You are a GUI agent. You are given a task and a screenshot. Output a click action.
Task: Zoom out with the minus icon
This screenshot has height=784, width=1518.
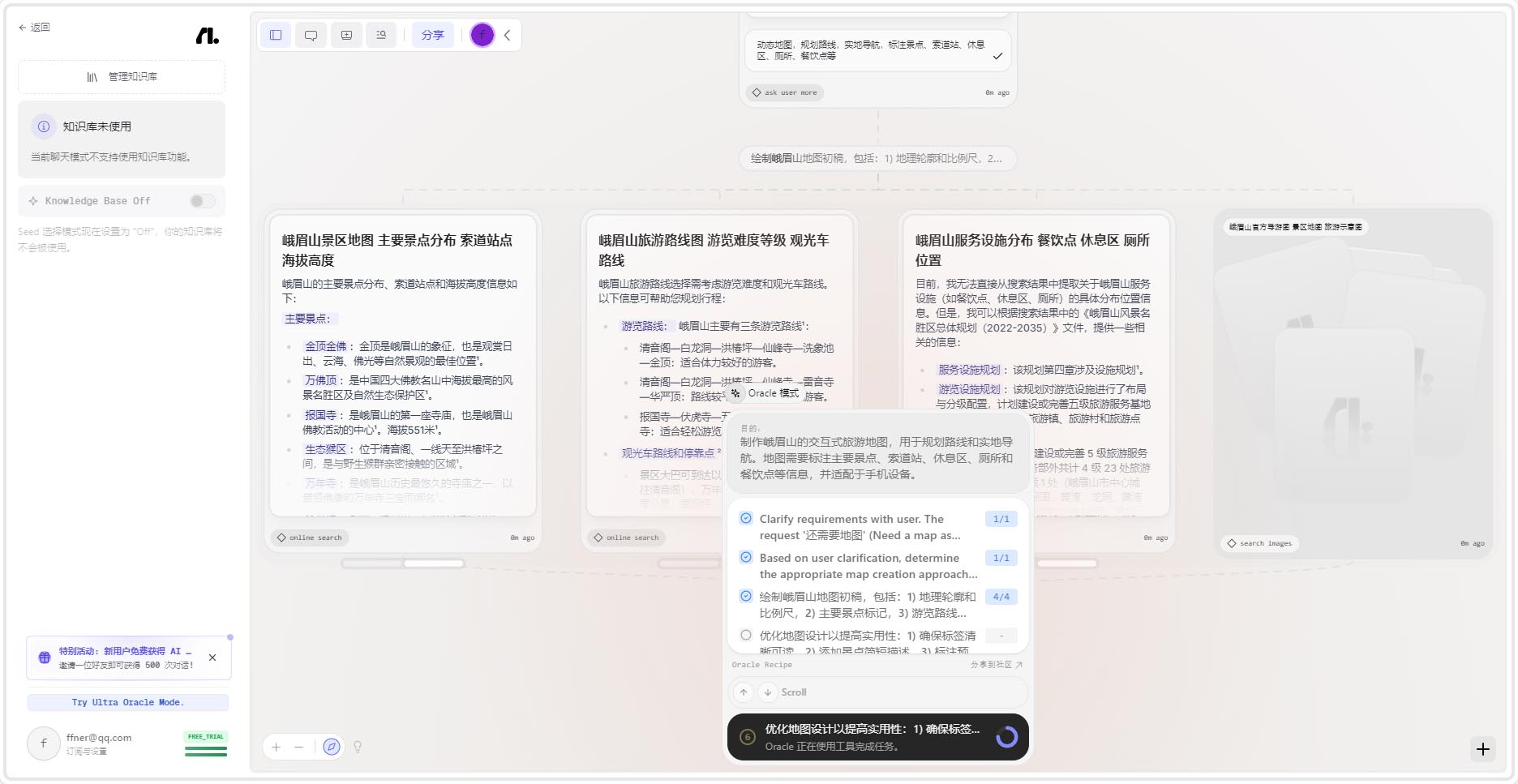click(x=299, y=747)
